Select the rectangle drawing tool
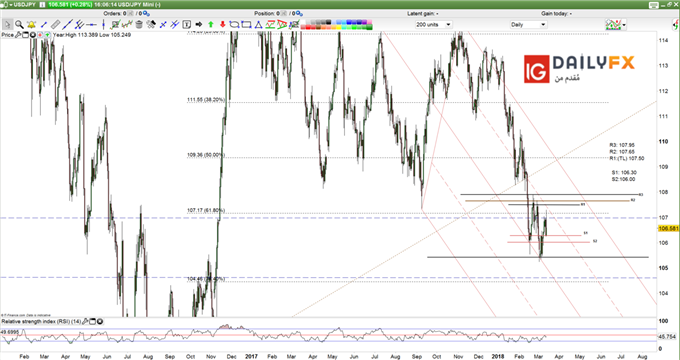680x360 pixels. [x=246, y=24]
